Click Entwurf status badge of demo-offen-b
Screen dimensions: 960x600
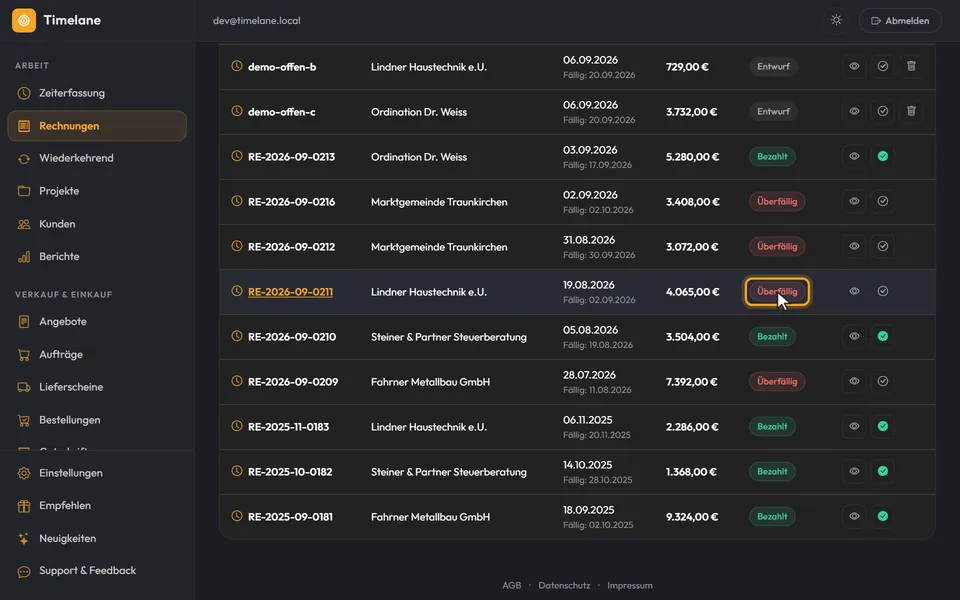(x=773, y=66)
